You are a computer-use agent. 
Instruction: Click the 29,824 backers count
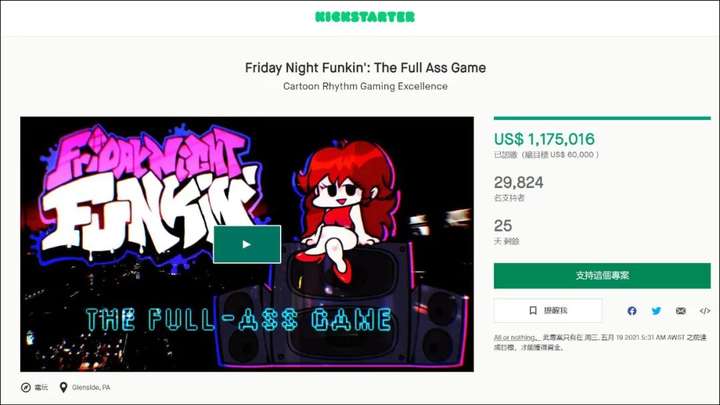tap(518, 182)
